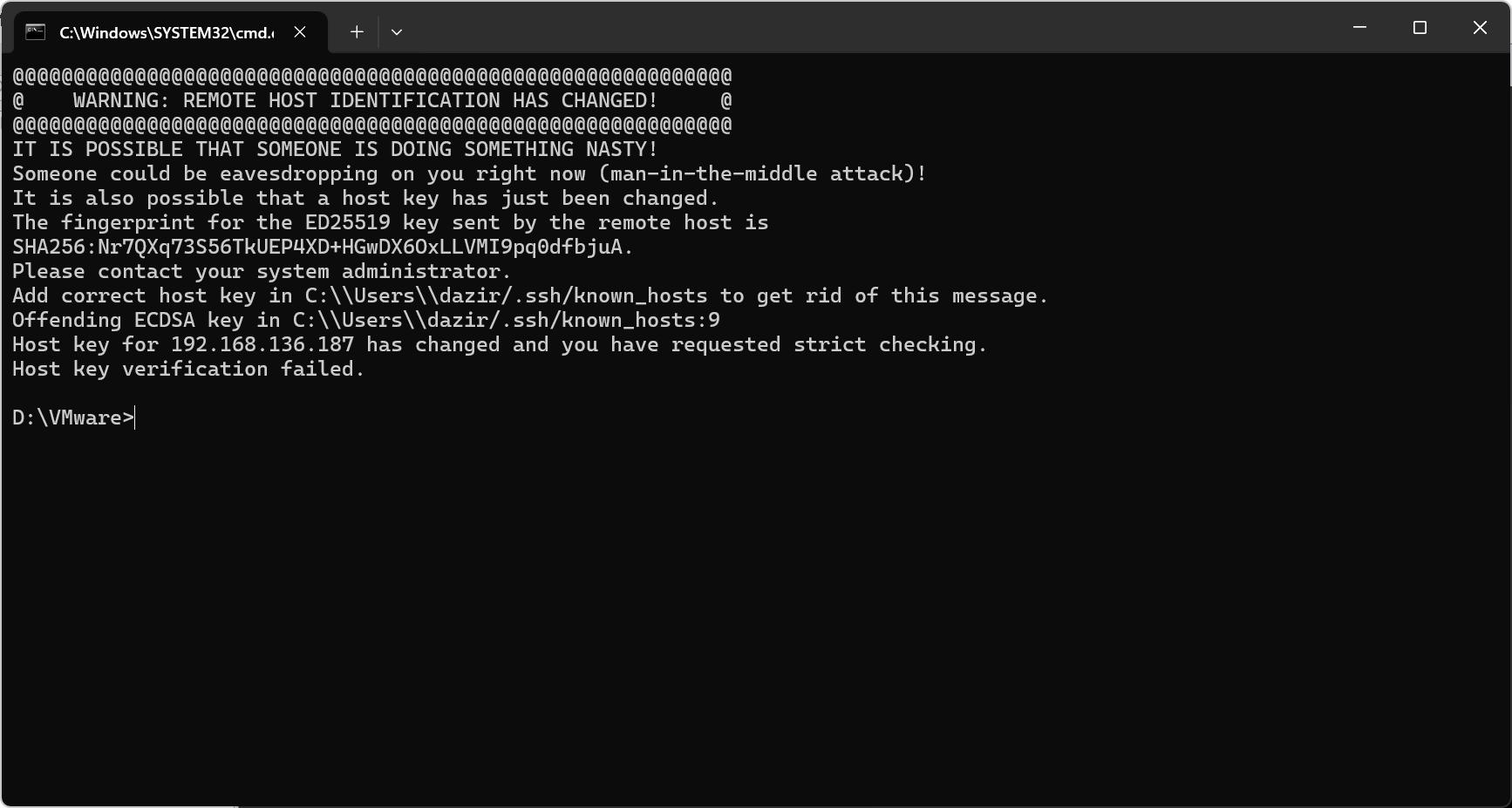
Task: Minimize the terminal window
Action: [x=1359, y=28]
